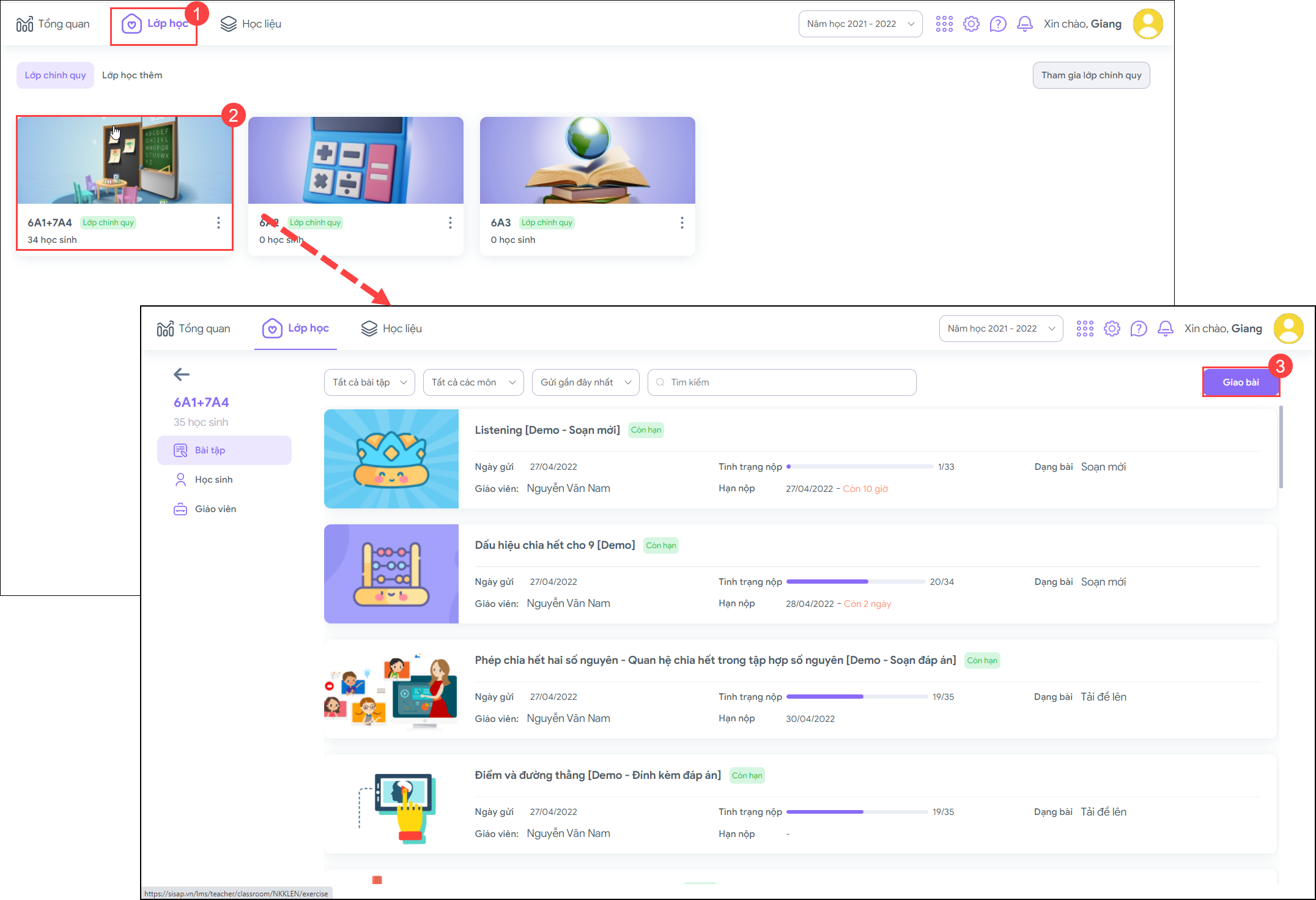Open the notification bell in lower header
1316x900 pixels.
(1165, 329)
